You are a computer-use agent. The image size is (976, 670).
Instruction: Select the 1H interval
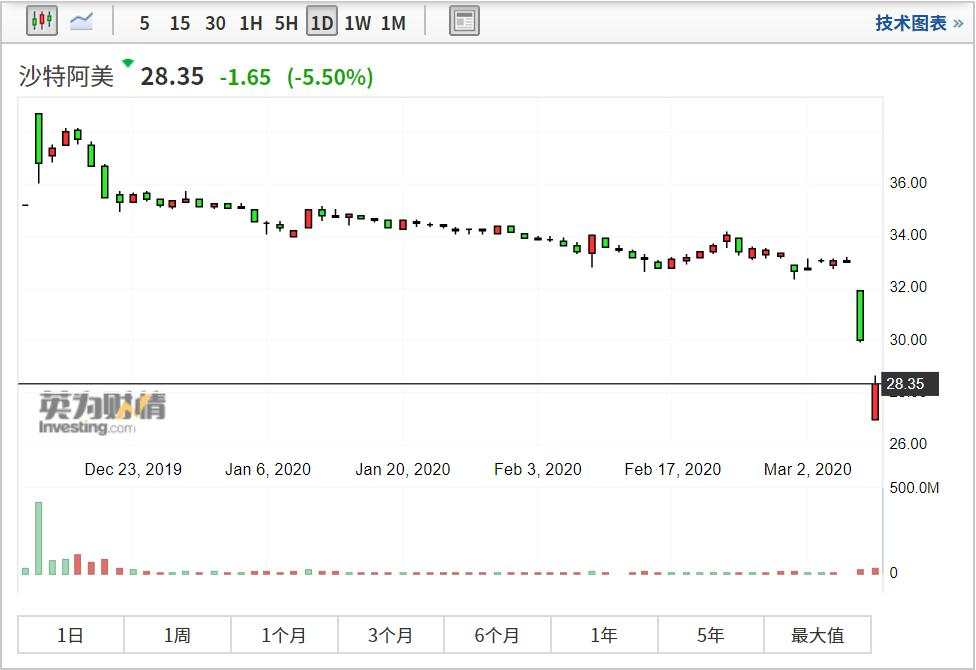point(251,24)
